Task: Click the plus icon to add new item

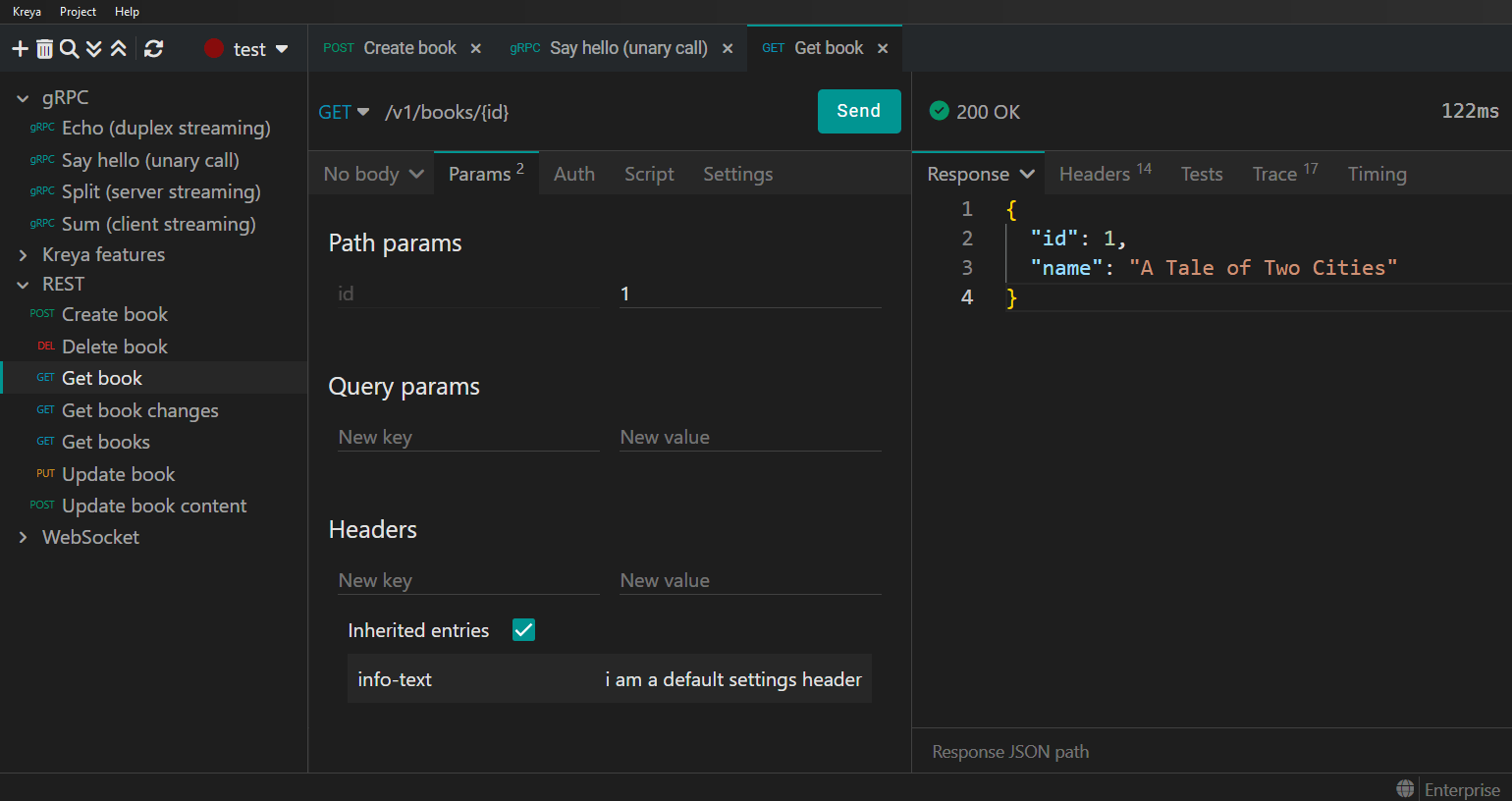Action: pyautogui.click(x=20, y=49)
